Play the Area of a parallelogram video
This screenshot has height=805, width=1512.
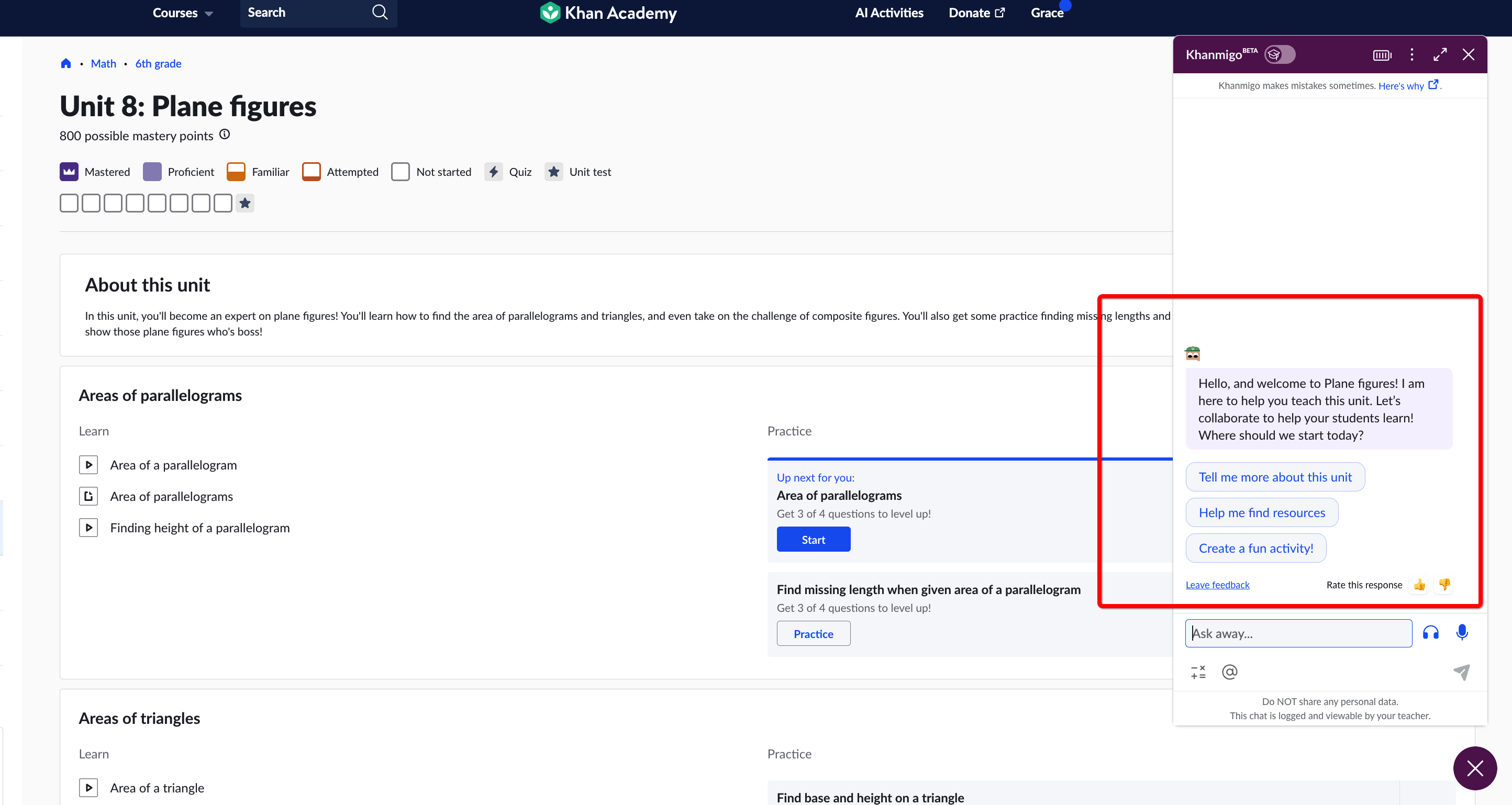[88, 465]
